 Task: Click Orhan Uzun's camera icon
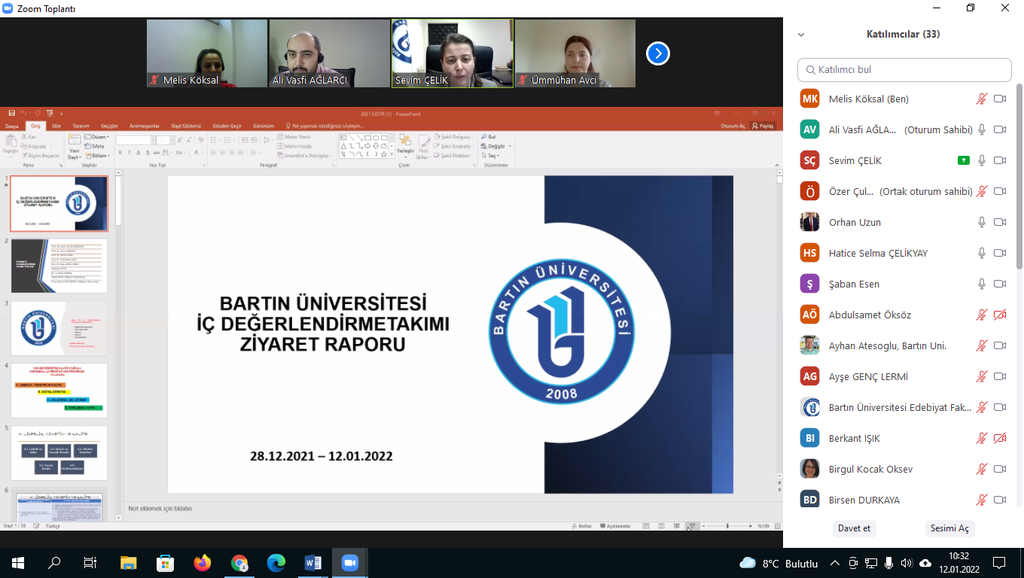coord(999,222)
